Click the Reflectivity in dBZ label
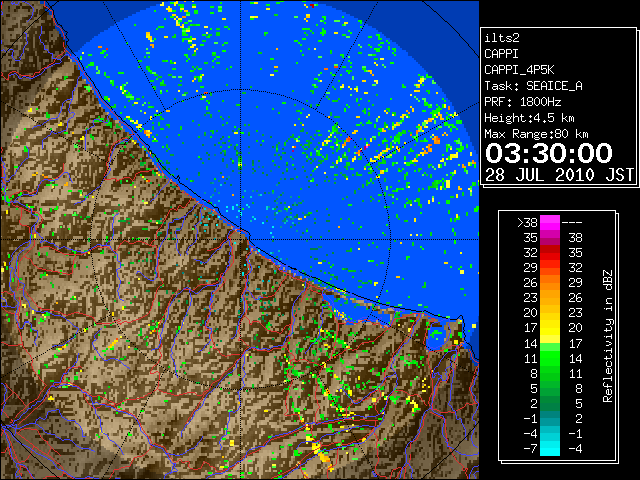Image resolution: width=640 pixels, height=480 pixels. 608,336
